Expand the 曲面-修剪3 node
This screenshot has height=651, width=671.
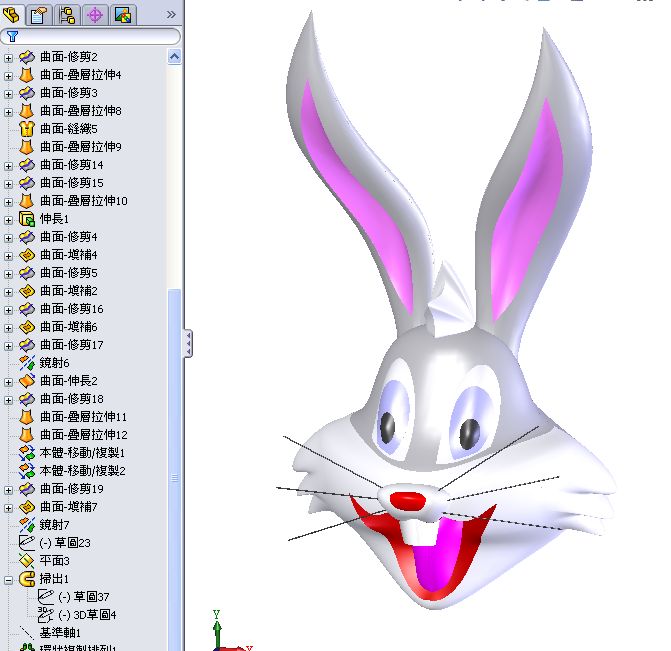point(8,94)
